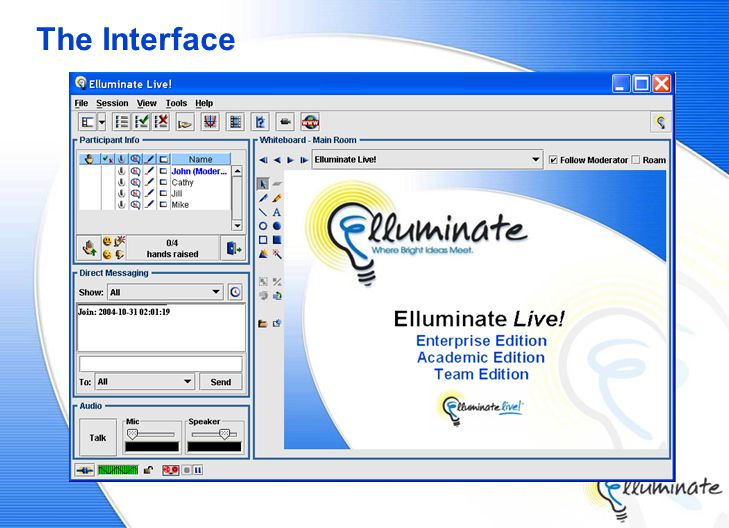Go to first whiteboard screen arrow

click(x=263, y=159)
